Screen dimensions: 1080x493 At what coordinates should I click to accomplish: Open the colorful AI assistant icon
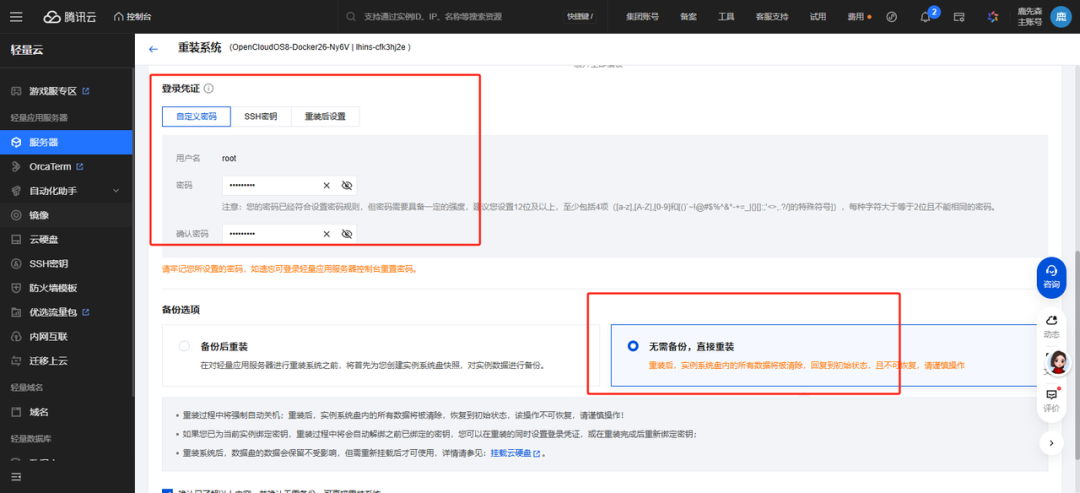pos(993,17)
